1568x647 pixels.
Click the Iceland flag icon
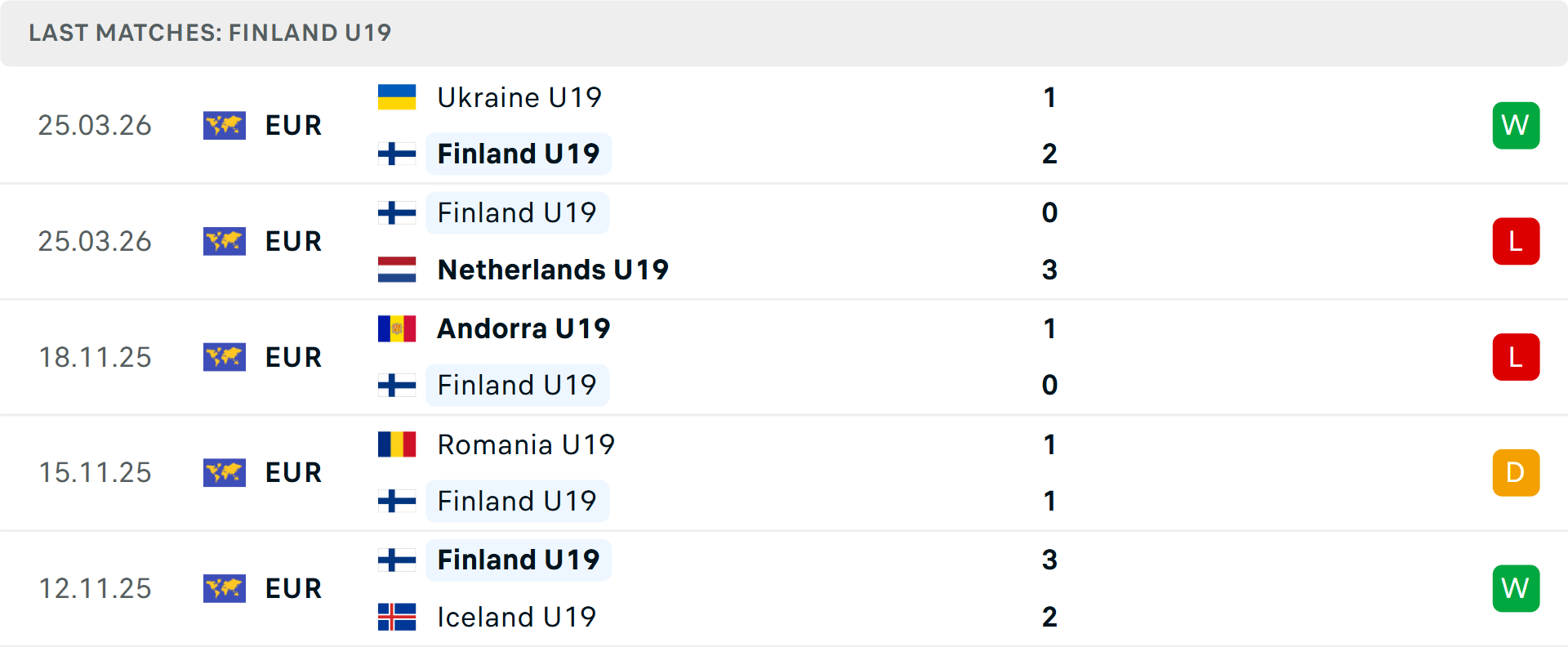tap(397, 617)
